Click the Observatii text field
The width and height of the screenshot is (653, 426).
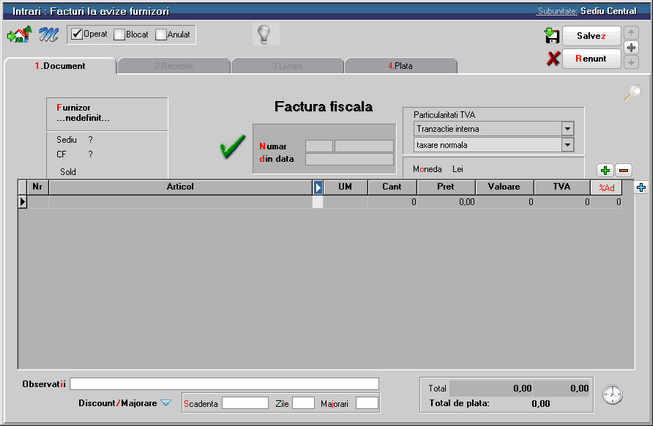coord(224,384)
